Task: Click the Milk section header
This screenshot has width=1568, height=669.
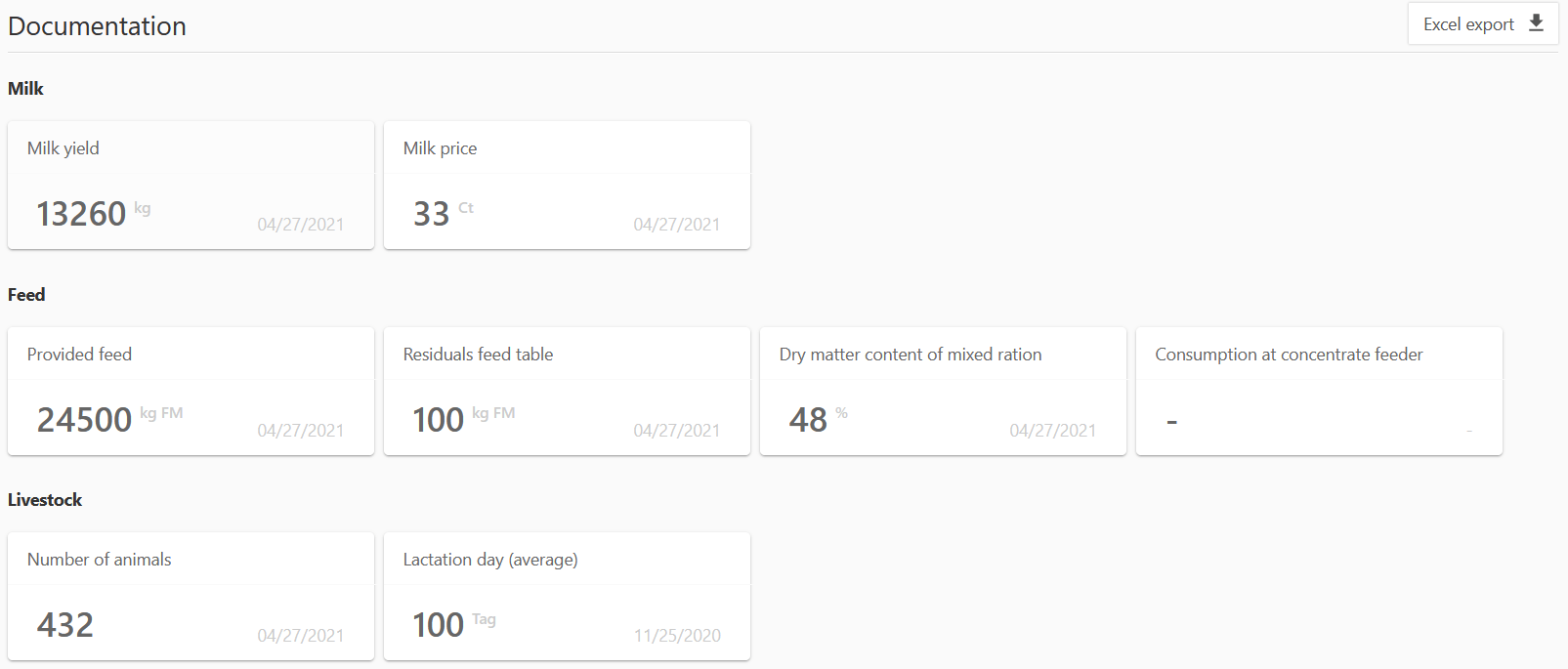Action: [25, 88]
